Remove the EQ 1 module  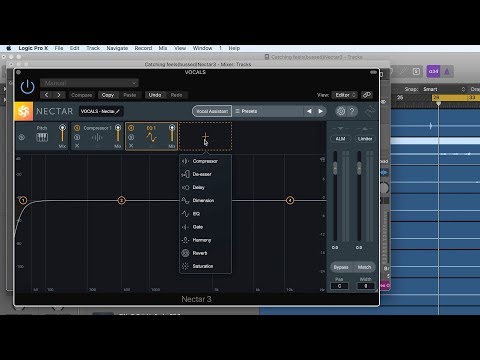pyautogui.click(x=131, y=146)
